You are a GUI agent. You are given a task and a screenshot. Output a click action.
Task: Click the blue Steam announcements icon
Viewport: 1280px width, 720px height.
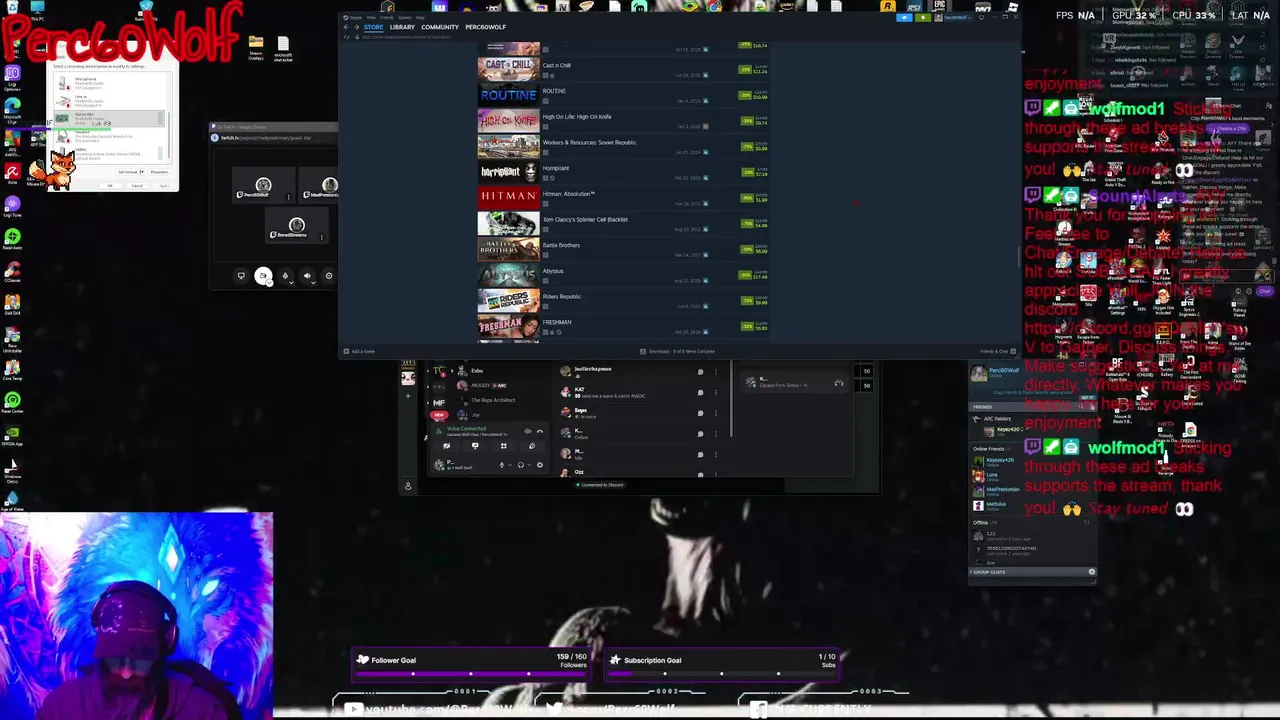904,17
